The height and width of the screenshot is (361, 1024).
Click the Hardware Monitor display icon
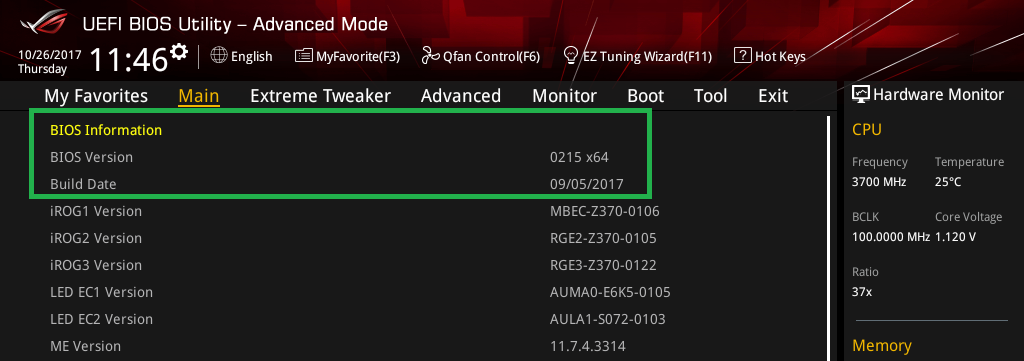861,95
